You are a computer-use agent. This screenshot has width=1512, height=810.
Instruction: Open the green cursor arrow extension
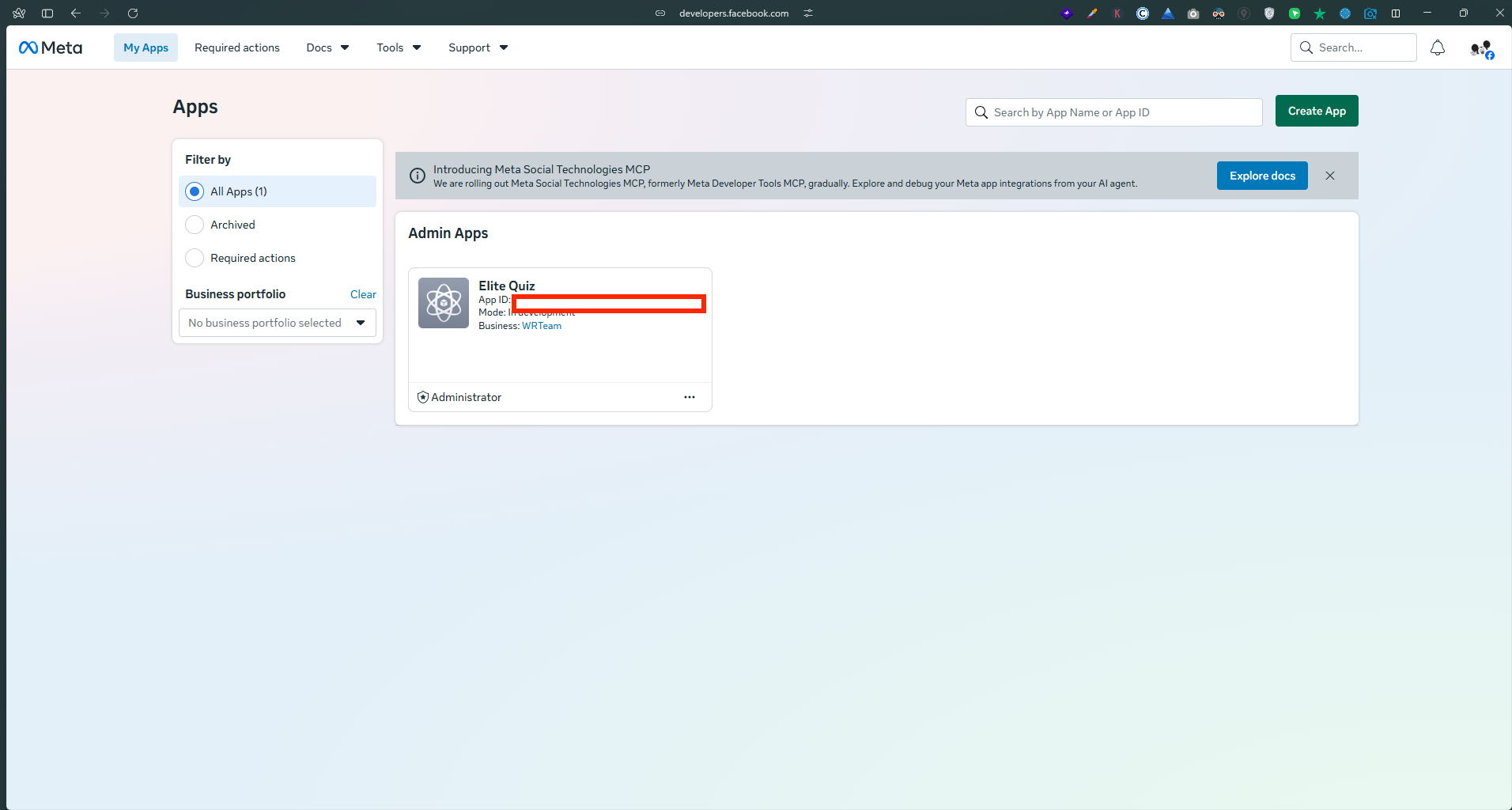(1295, 13)
